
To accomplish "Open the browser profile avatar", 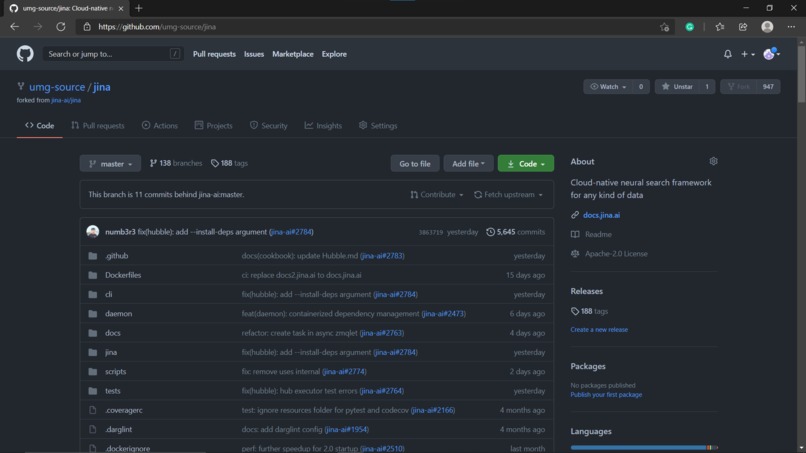I will pyautogui.click(x=767, y=27).
